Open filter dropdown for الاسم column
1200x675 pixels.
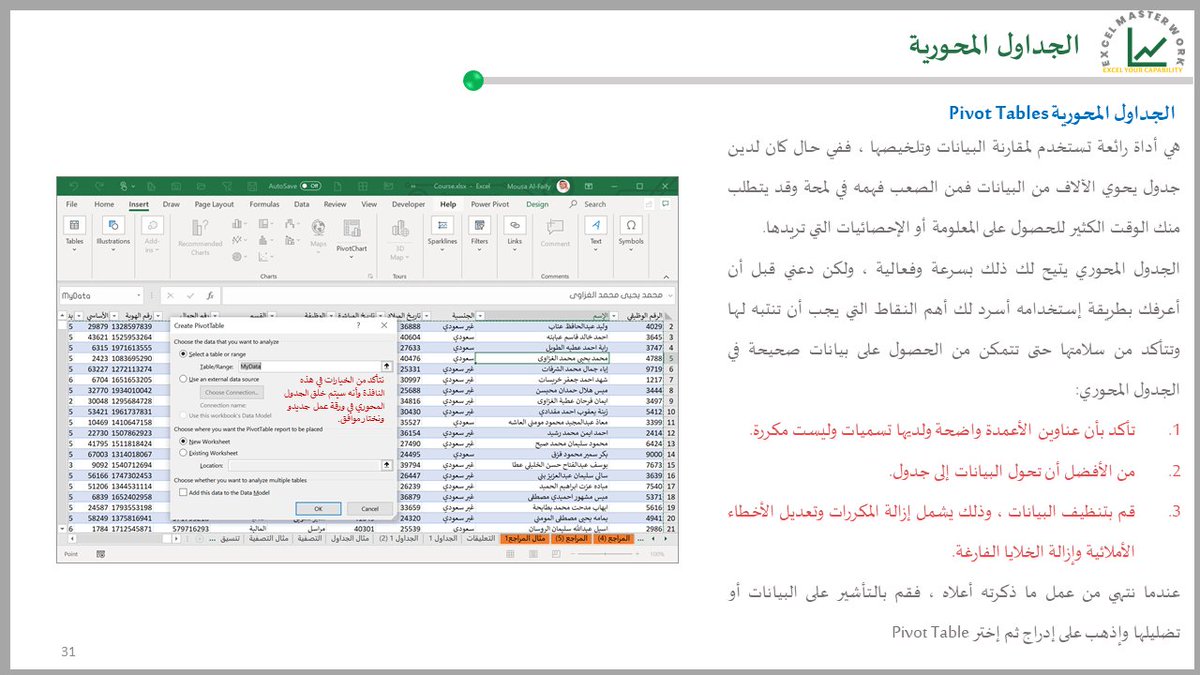(480, 316)
